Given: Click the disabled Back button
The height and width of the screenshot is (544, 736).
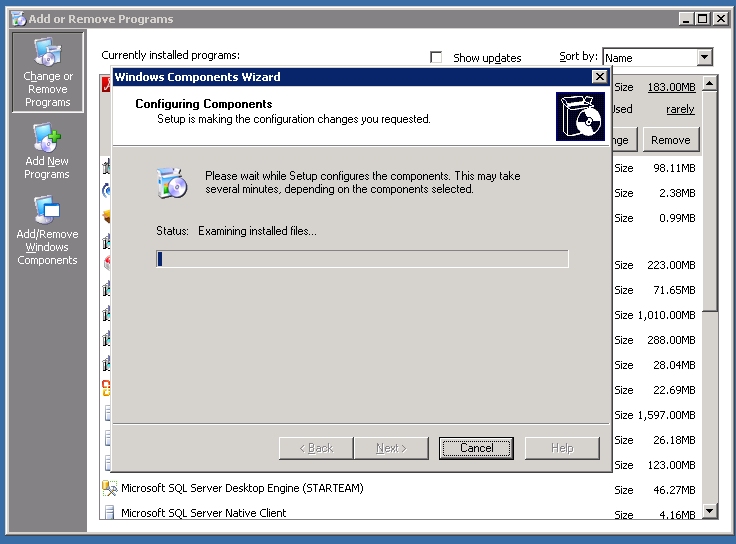Looking at the screenshot, I should (x=316, y=448).
